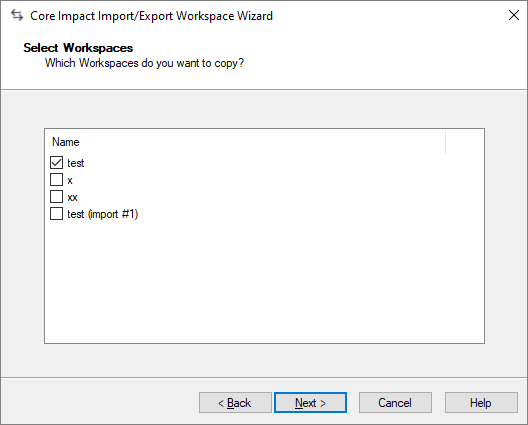Tick the 'test (import #1)' checkbox
The image size is (528, 425).
click(x=56, y=214)
